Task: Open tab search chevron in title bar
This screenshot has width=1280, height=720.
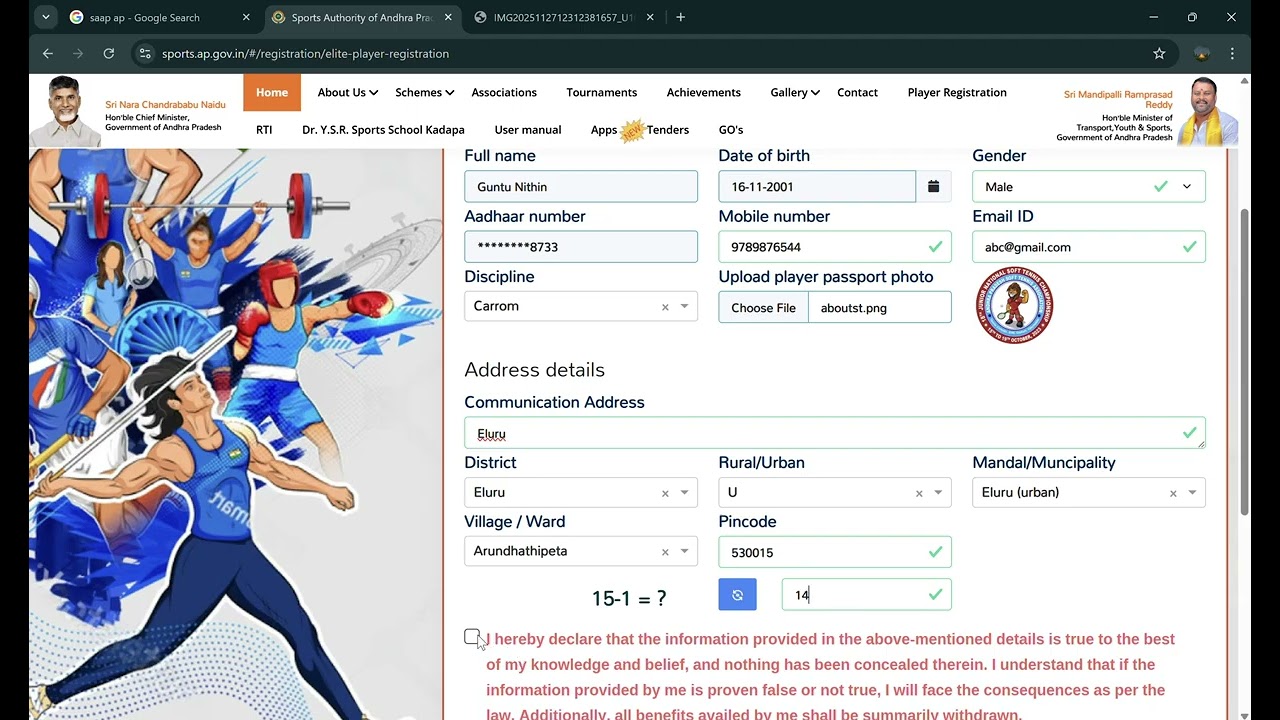Action: [45, 17]
